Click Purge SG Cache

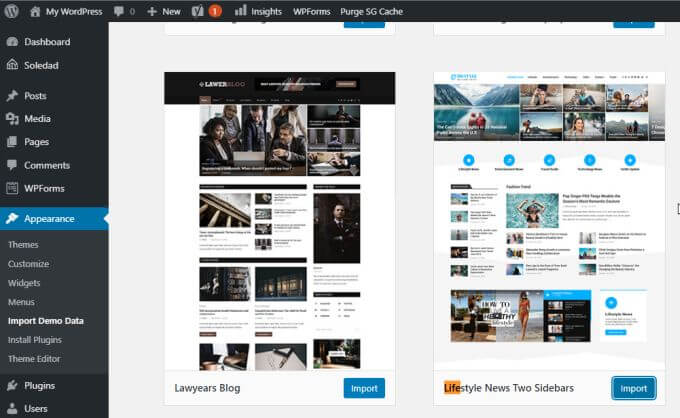372,12
